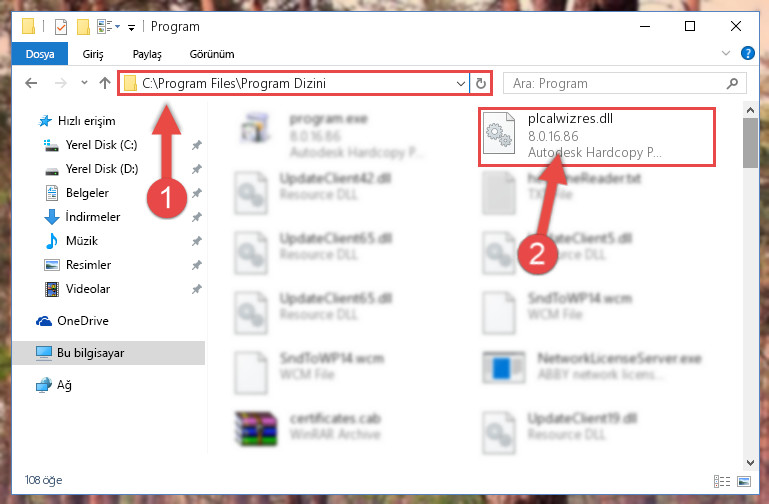Expand the ribbon with chevron
Image resolution: width=769 pixels, height=504 pixels.
(726, 53)
